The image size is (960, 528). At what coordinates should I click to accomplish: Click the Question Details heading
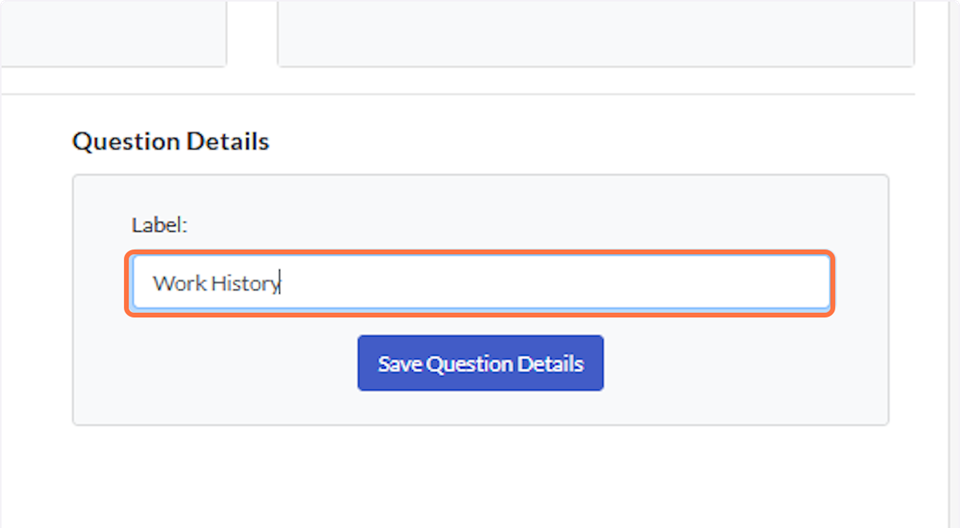170,142
